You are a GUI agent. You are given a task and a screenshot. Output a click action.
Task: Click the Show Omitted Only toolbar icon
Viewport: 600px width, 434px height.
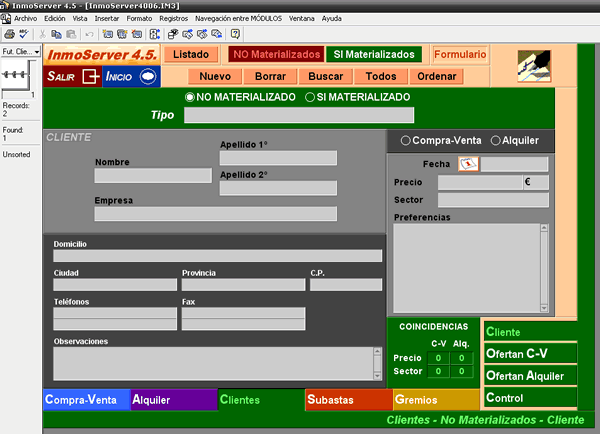click(x=217, y=34)
